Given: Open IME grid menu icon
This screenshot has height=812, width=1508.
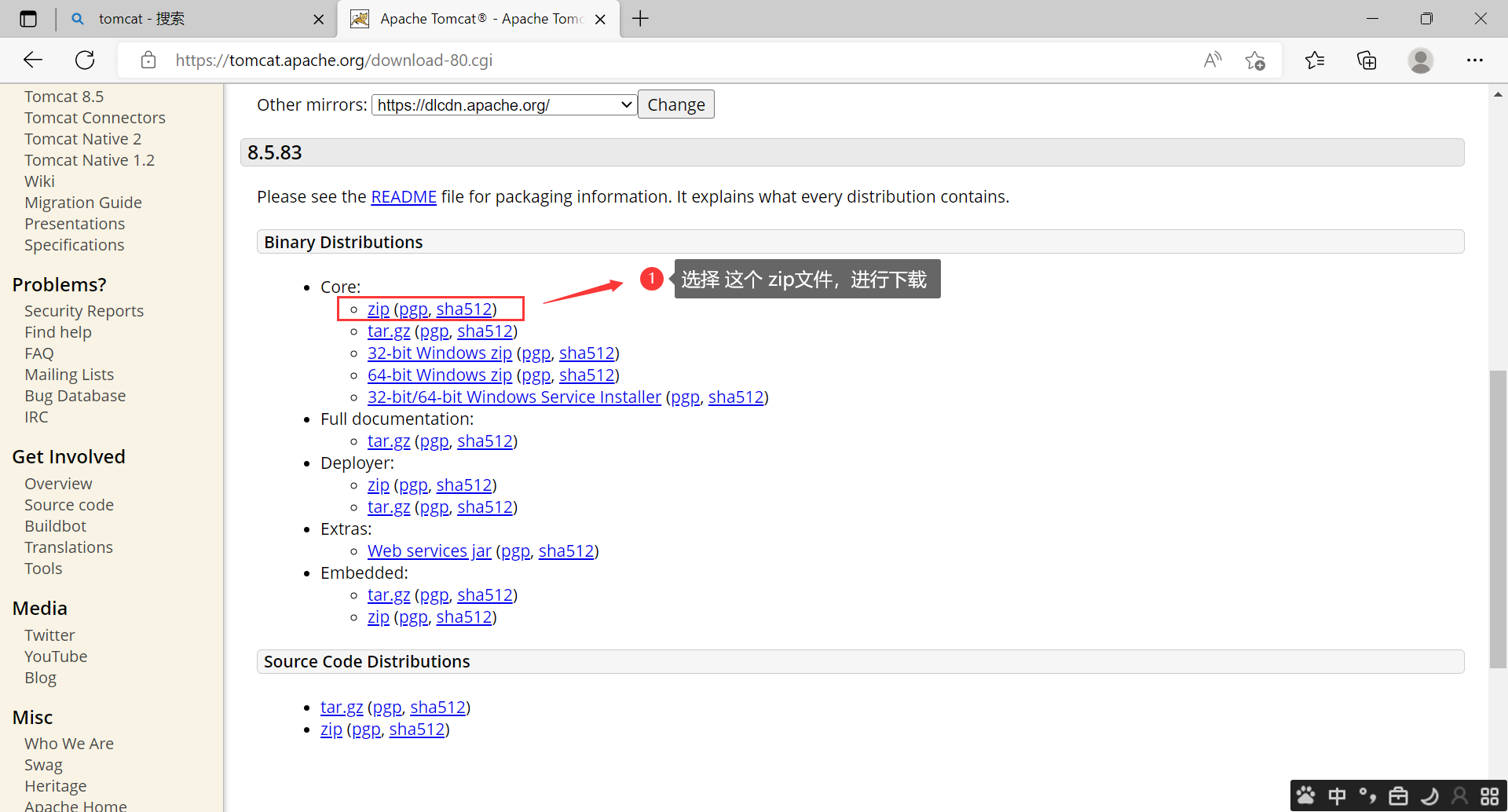Looking at the screenshot, I should coord(1489,796).
